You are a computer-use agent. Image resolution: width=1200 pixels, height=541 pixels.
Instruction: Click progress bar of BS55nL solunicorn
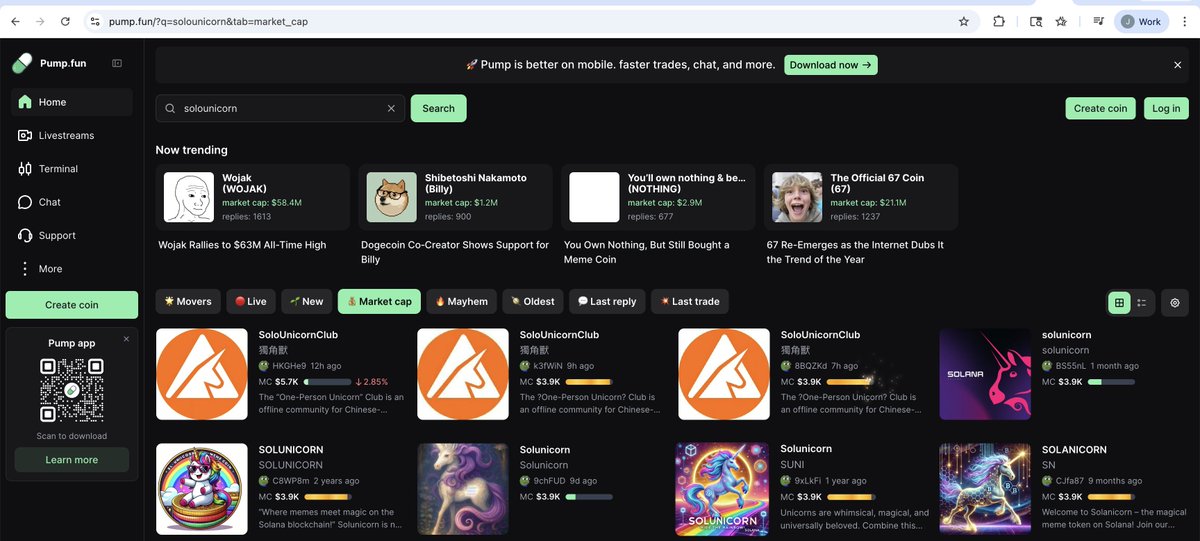coord(1110,382)
